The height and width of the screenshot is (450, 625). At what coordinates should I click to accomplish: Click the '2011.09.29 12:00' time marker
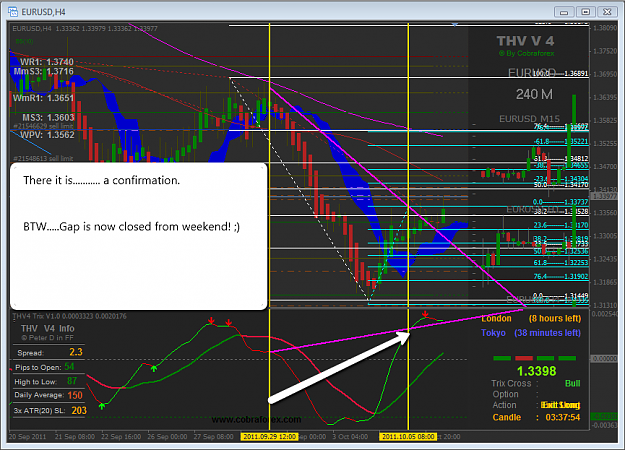pyautogui.click(x=269, y=437)
